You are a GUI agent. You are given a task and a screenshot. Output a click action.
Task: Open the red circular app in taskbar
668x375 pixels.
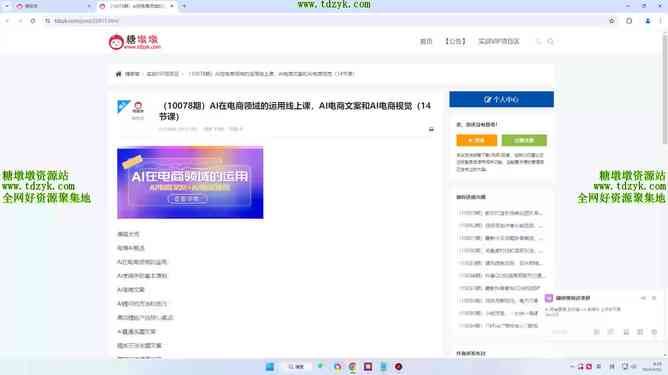pyautogui.click(x=398, y=366)
